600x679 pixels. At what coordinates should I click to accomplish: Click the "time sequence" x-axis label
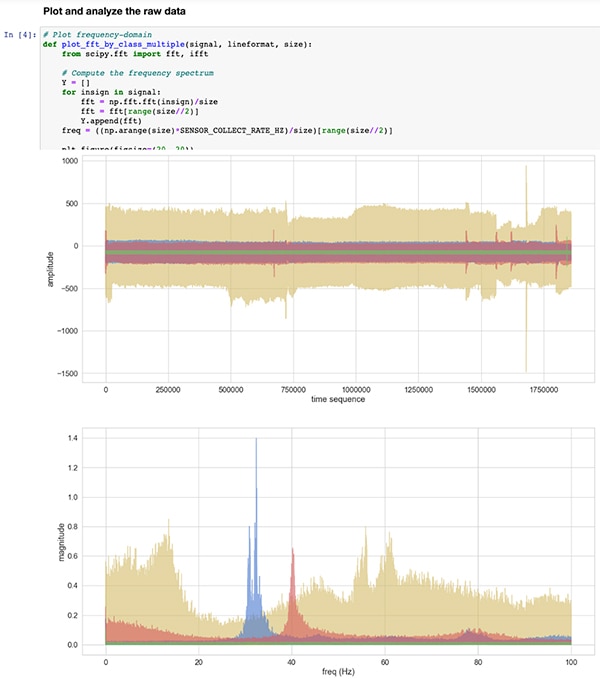point(338,399)
